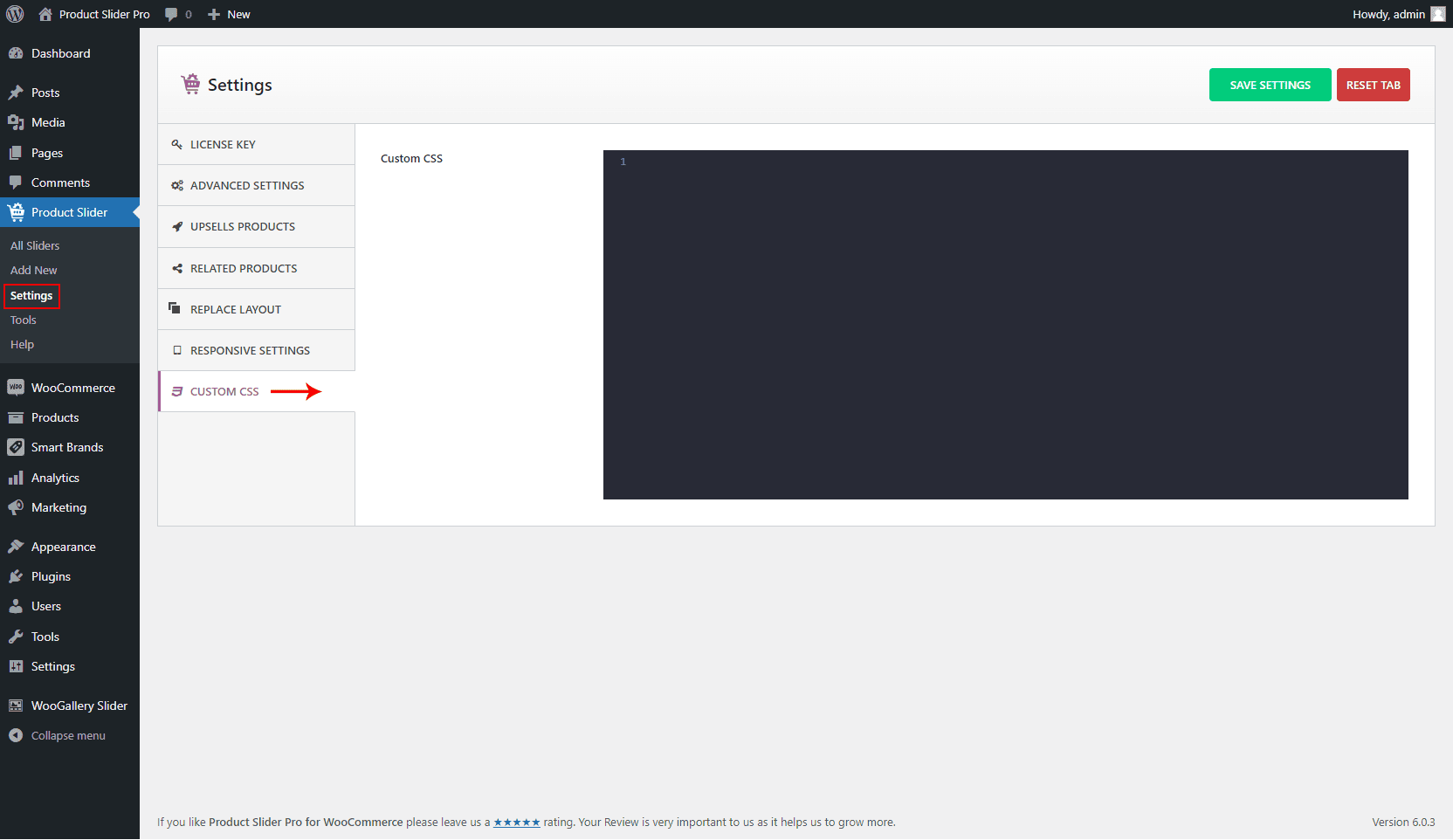Open All Sliders submenu item

click(35, 245)
